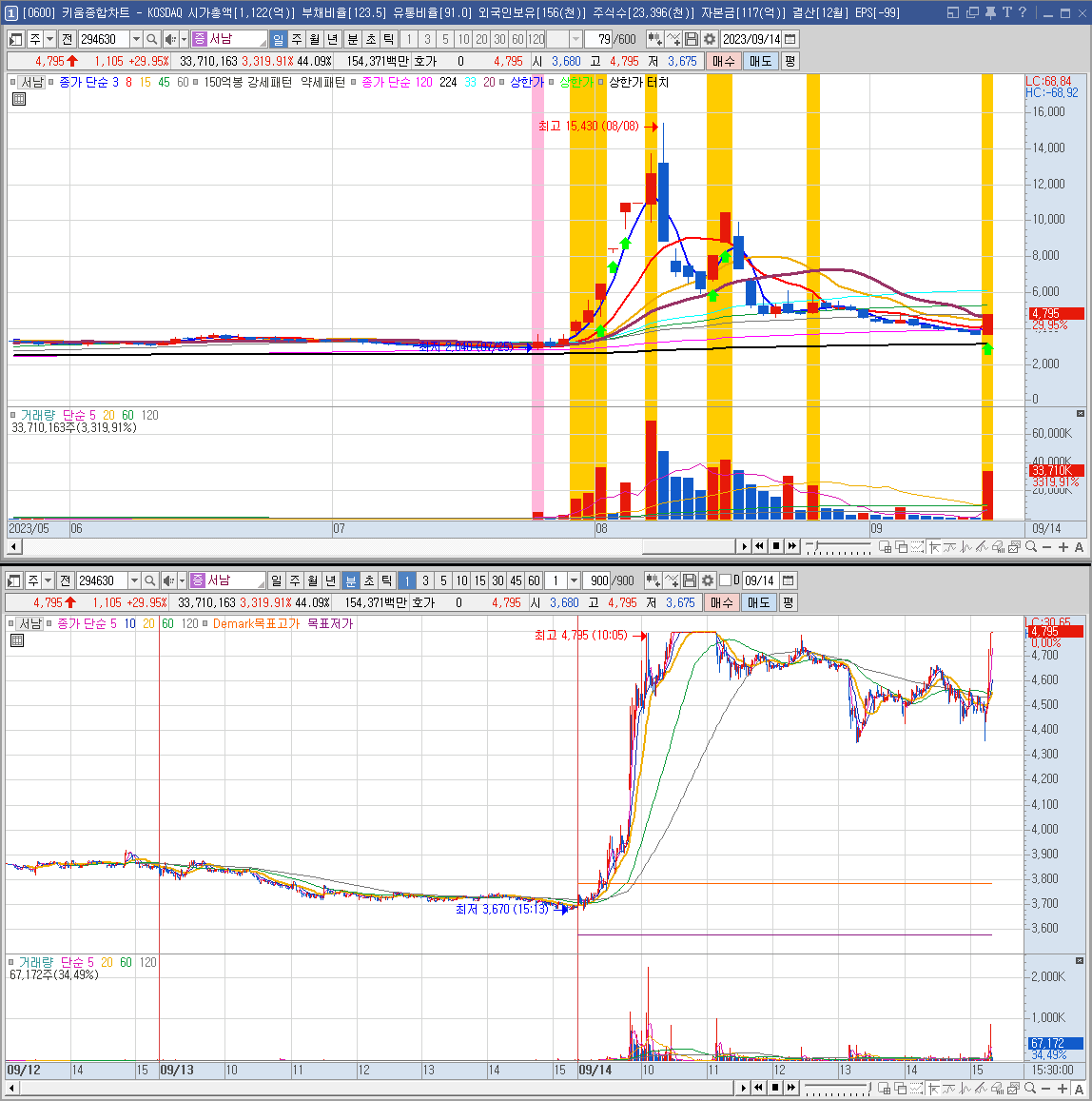Select tick '틱' period in bottom chart
The image size is (1092, 1101).
click(x=387, y=580)
